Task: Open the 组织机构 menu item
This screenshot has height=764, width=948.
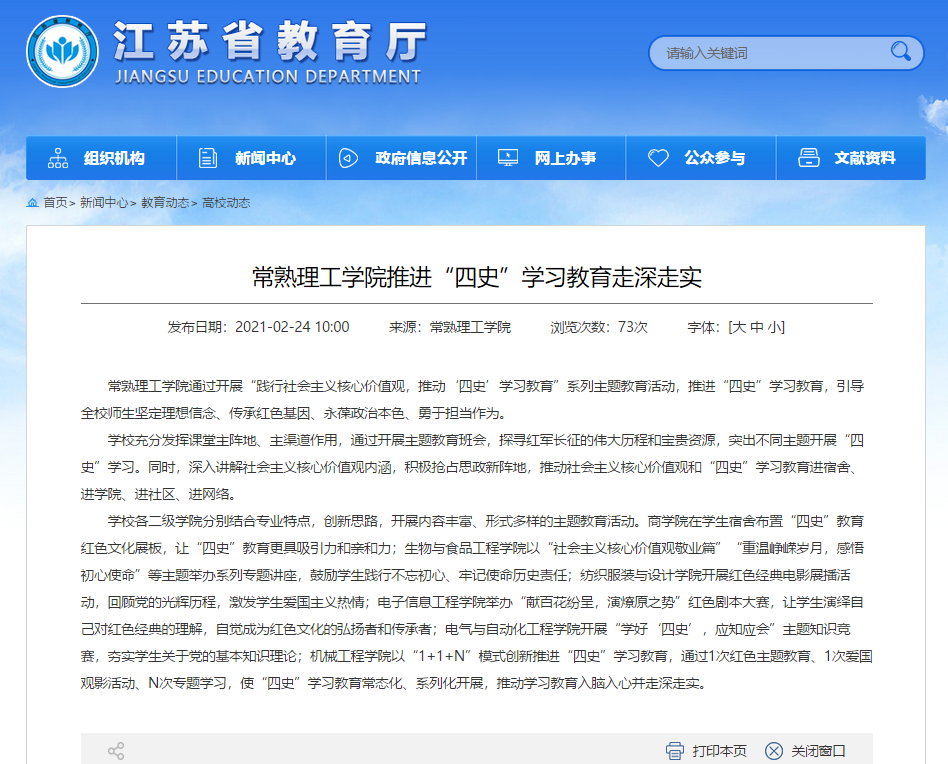Action: pos(101,158)
